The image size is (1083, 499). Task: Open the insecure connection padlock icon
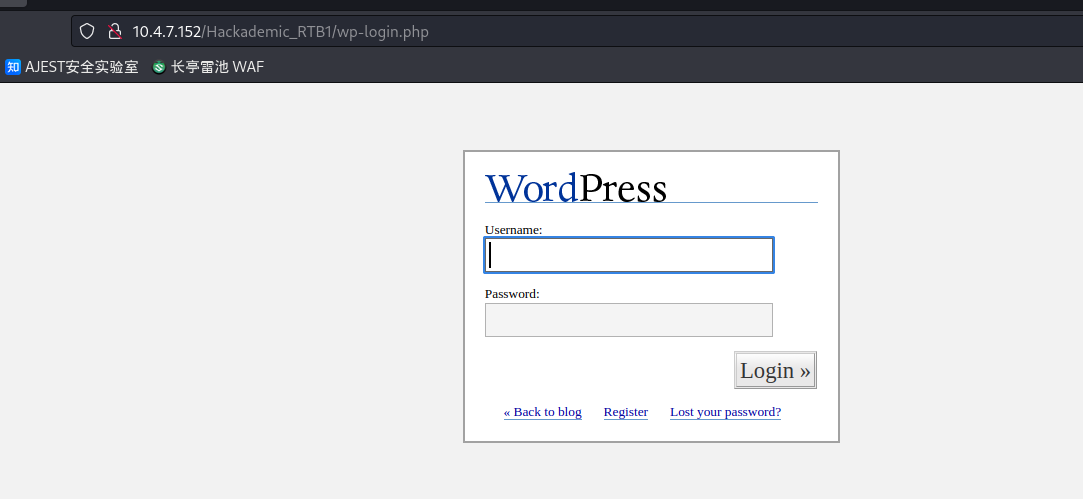click(x=115, y=31)
